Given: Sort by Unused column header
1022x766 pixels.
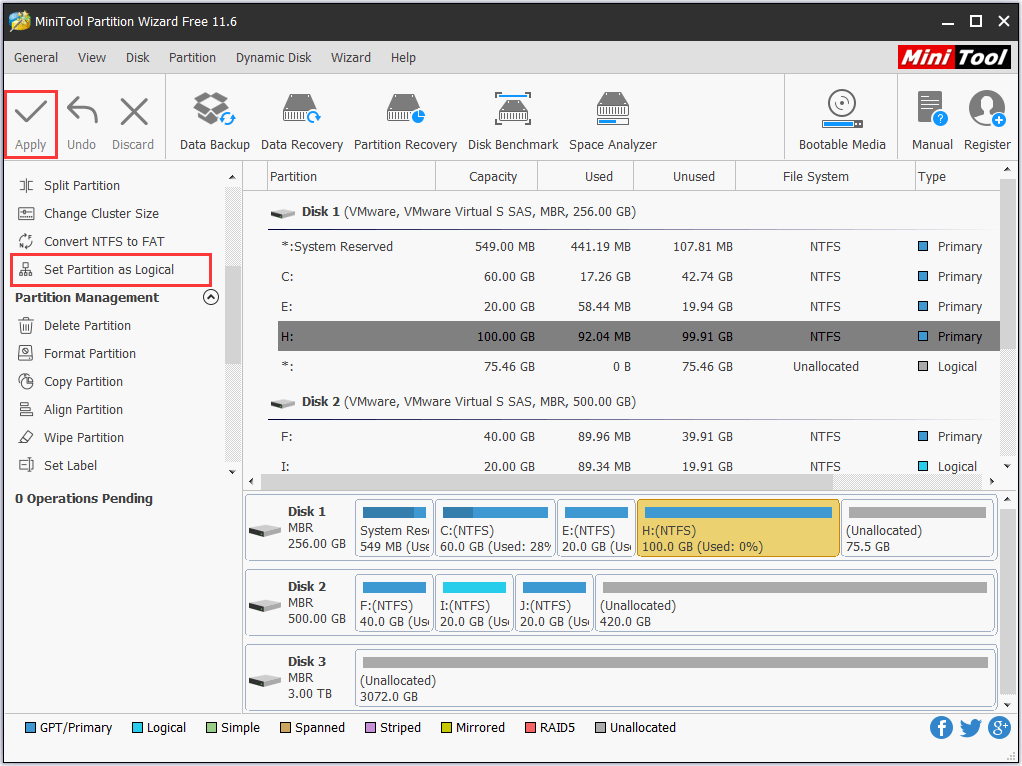Looking at the screenshot, I should 685,177.
